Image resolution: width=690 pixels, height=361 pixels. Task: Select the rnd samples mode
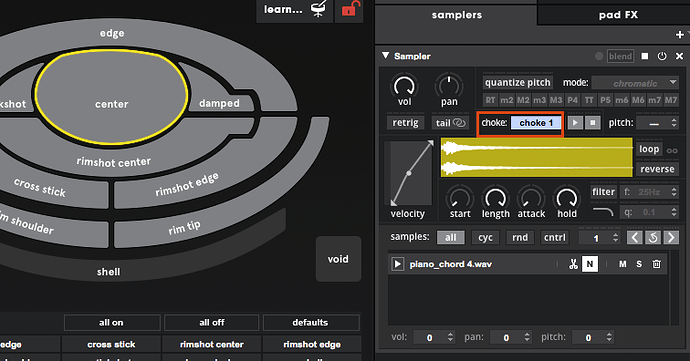[x=520, y=238]
